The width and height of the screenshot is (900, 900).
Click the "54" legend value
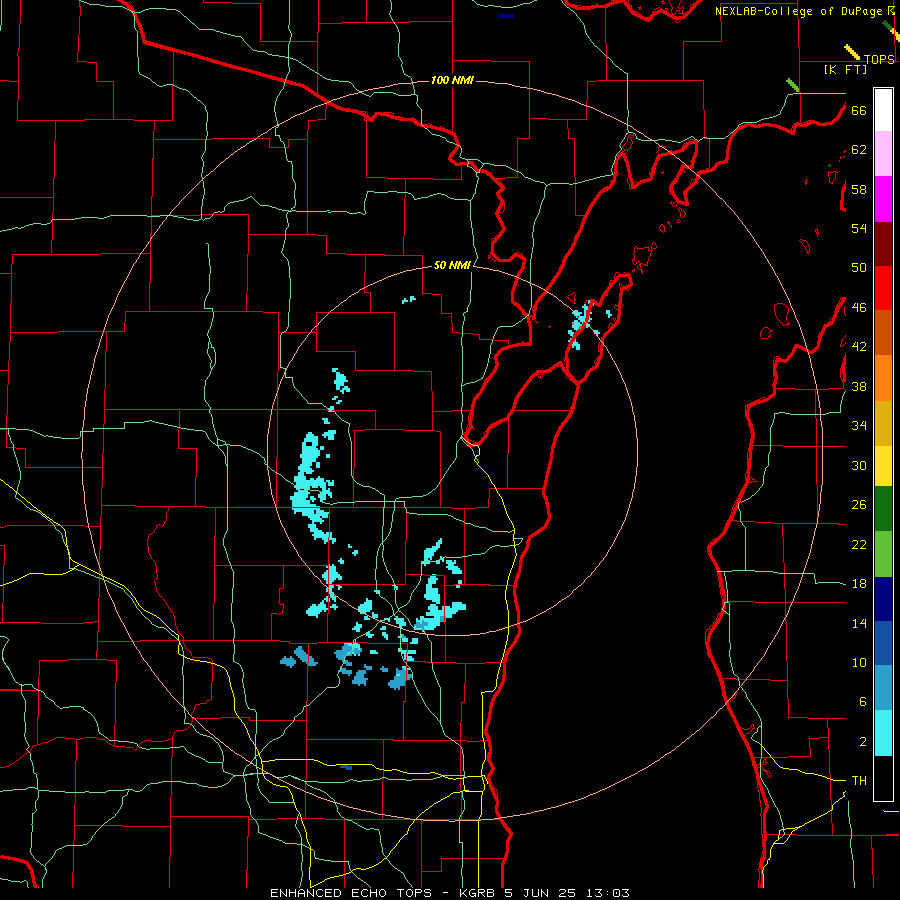pos(859,228)
